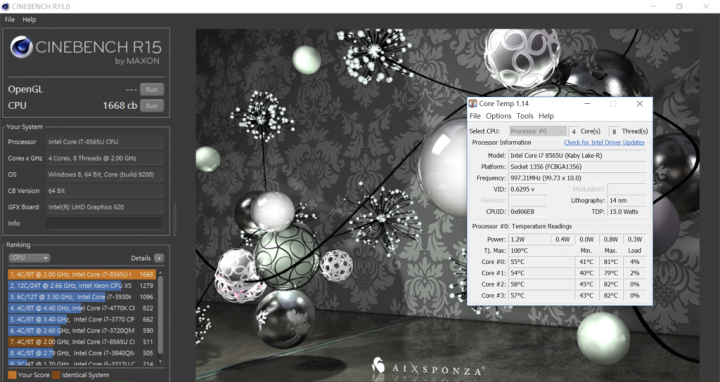Click the CPUID value 0x806EB

[528, 212]
